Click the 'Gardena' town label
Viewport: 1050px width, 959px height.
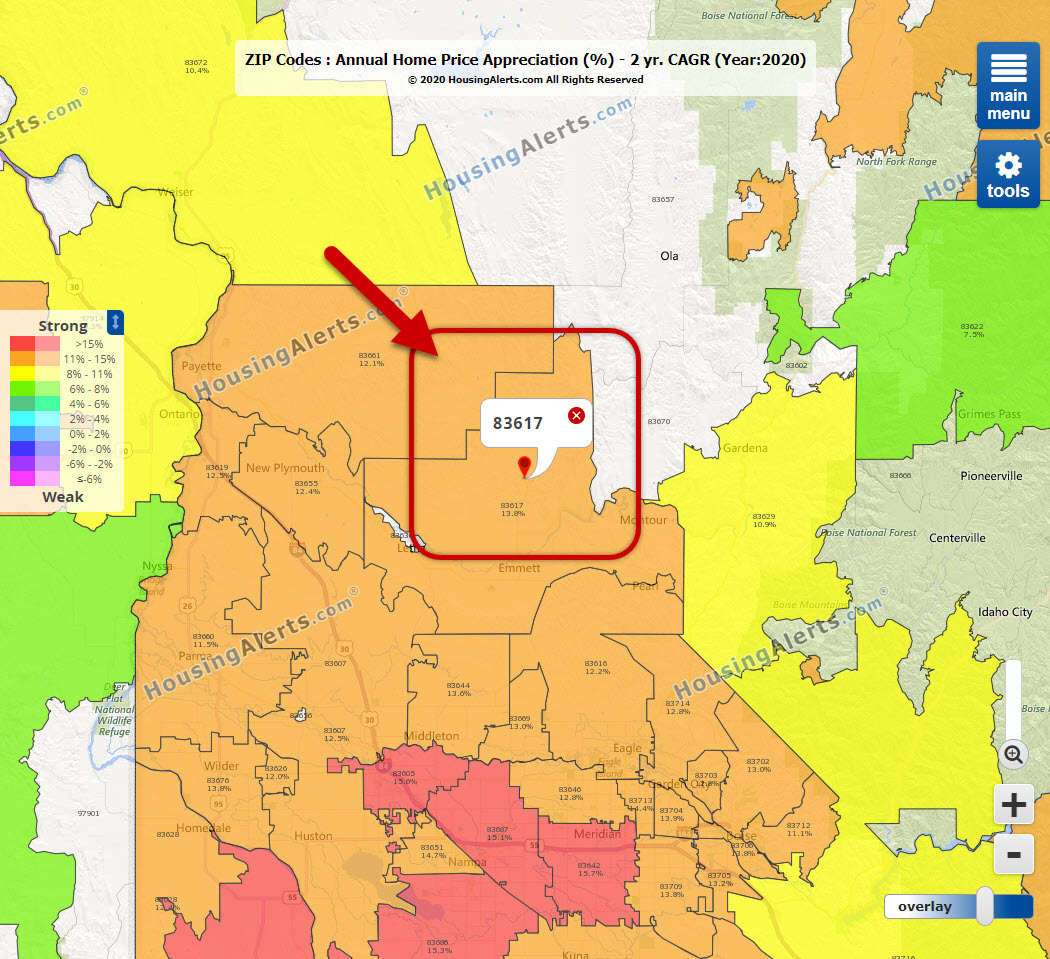745,448
